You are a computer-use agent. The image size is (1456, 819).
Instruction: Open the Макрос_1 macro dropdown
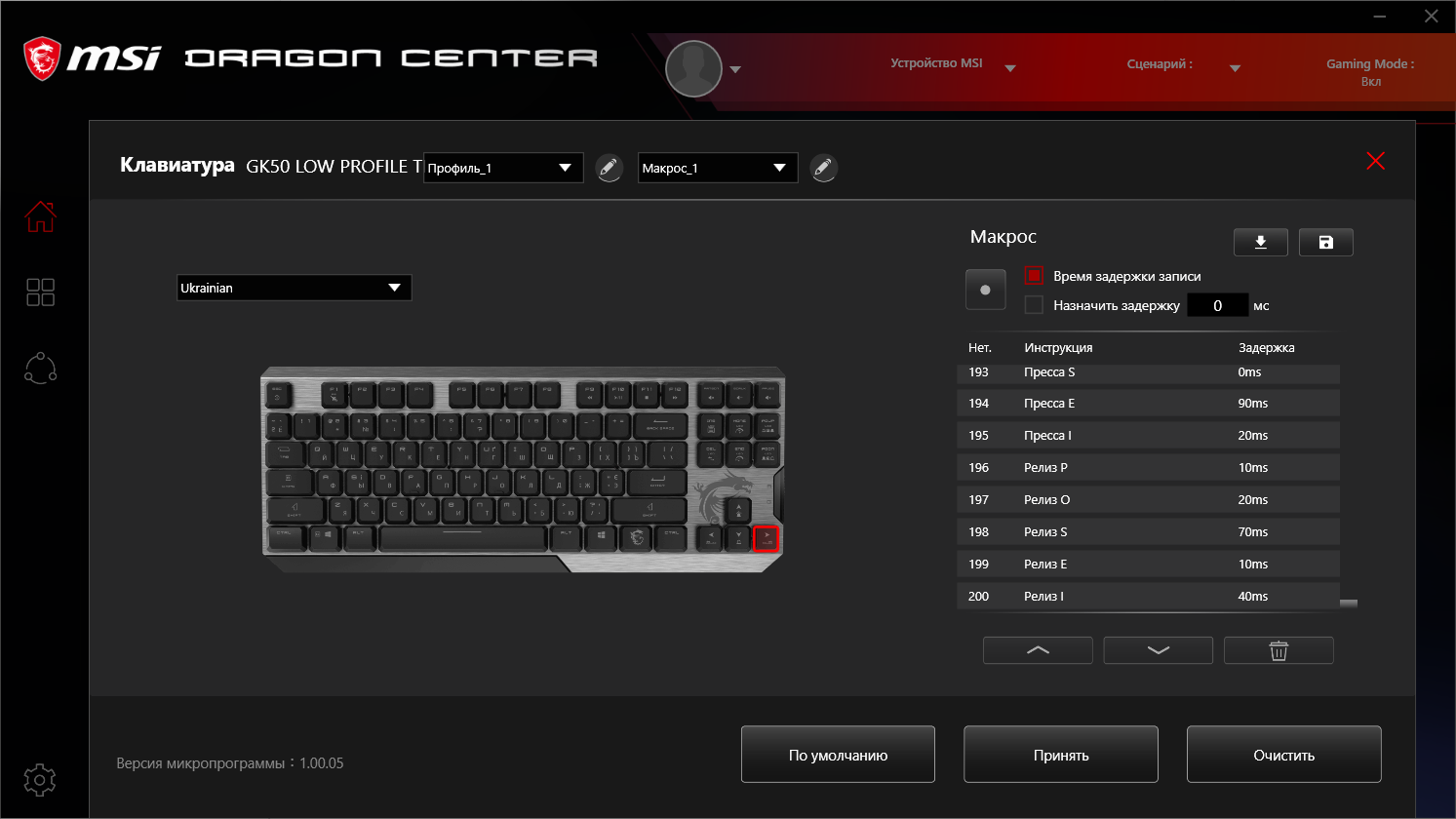point(718,168)
